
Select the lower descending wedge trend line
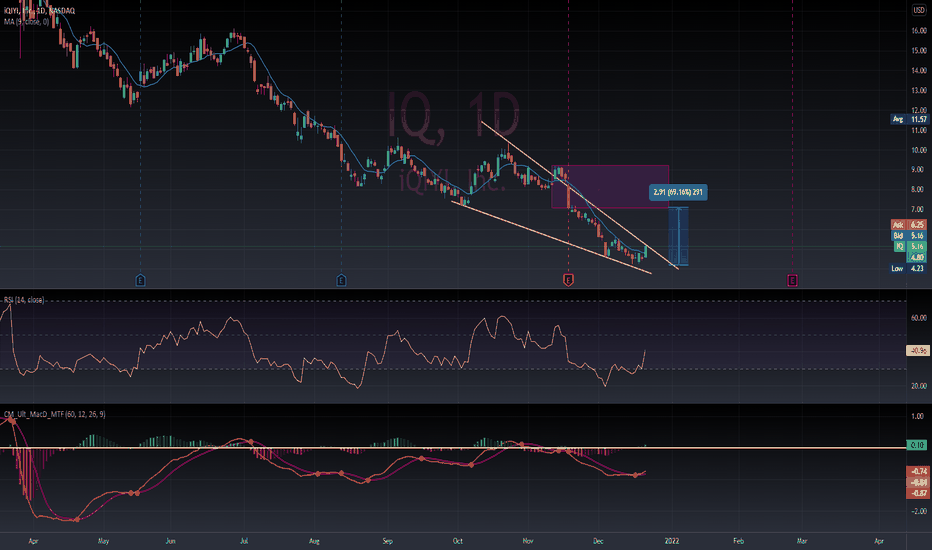point(552,237)
